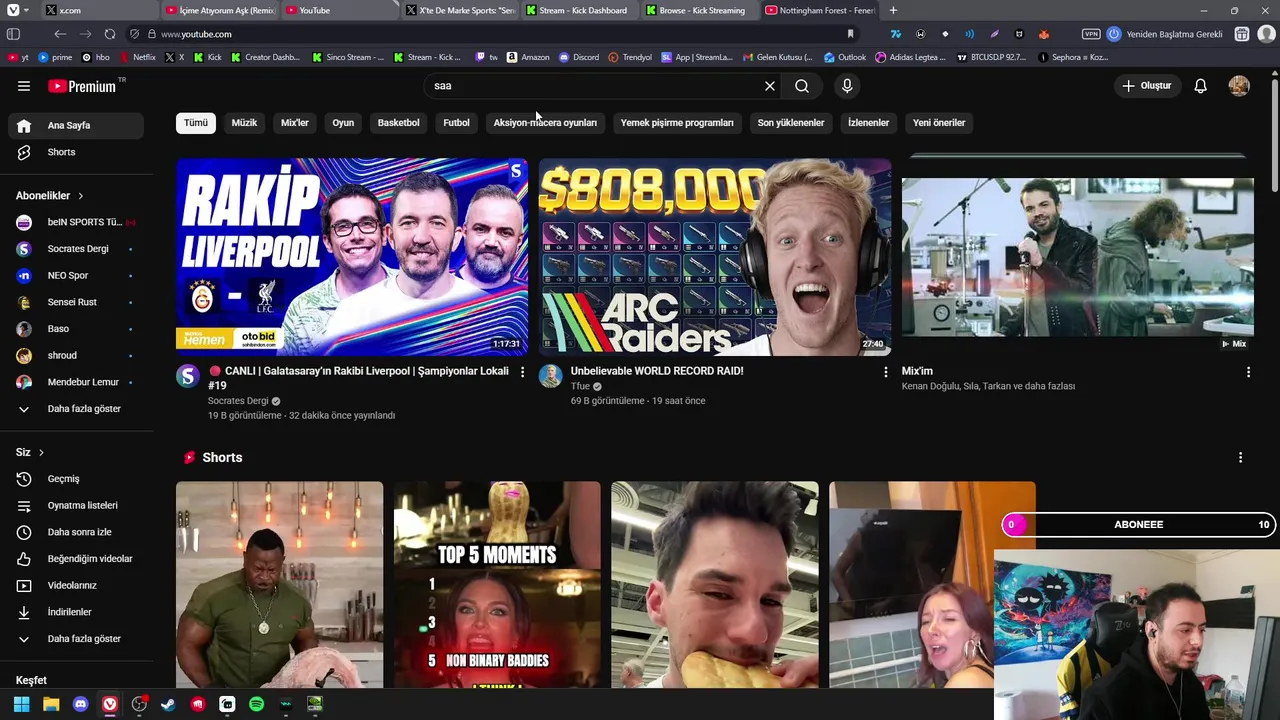Clear the search box with the X
The width and height of the screenshot is (1280, 720).
tap(770, 86)
